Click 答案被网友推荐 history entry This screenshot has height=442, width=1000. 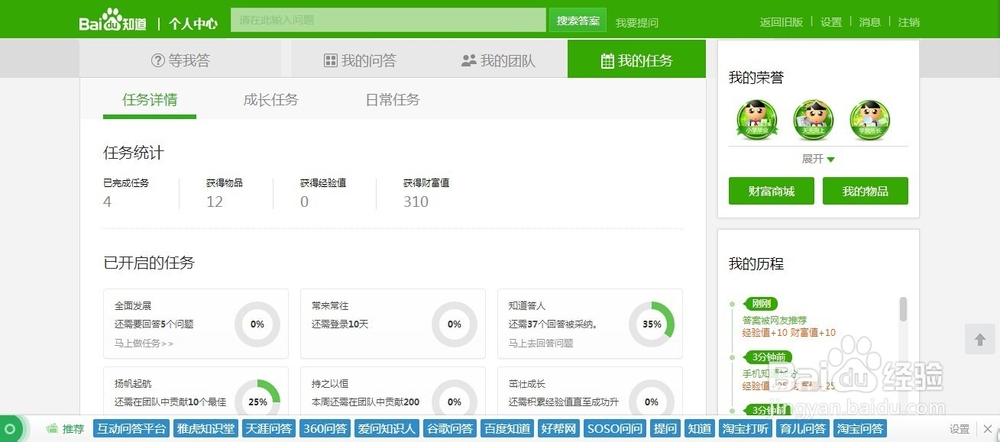[774, 320]
